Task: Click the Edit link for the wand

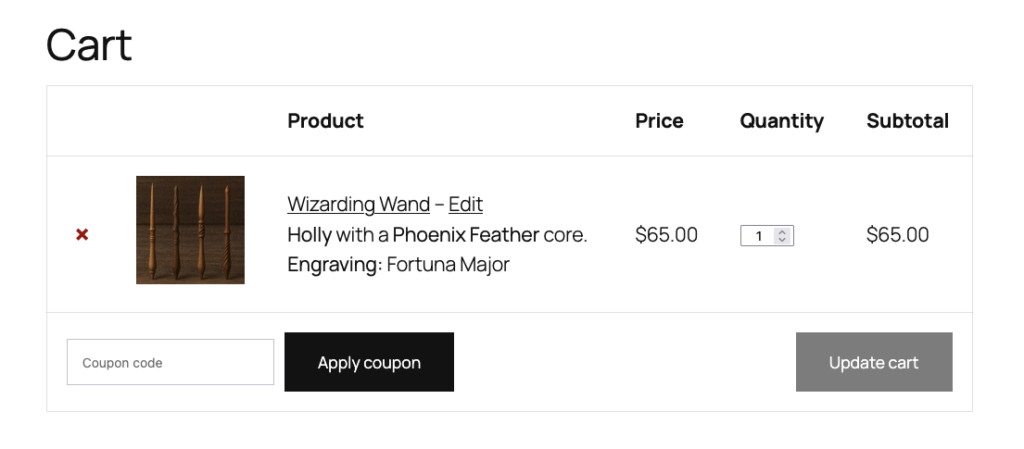Action: click(465, 204)
